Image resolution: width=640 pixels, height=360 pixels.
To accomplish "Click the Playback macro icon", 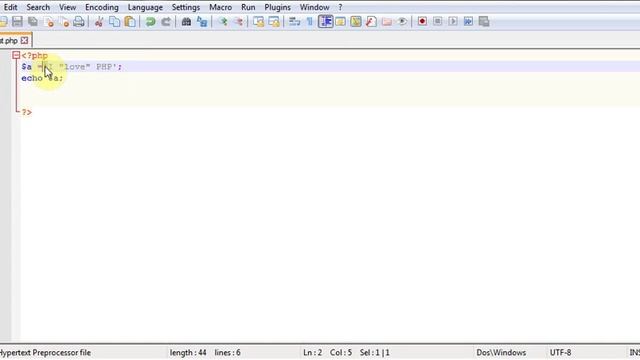I will [453, 21].
